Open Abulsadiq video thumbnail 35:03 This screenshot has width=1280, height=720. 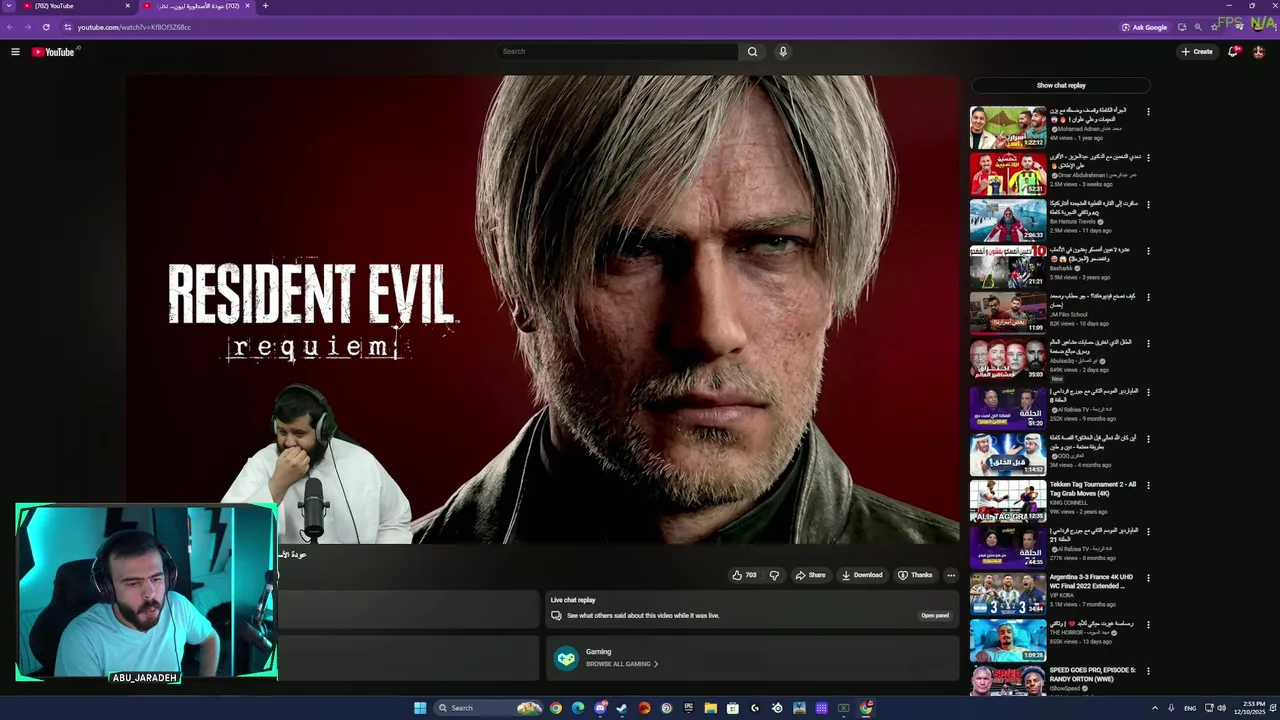tap(1008, 361)
